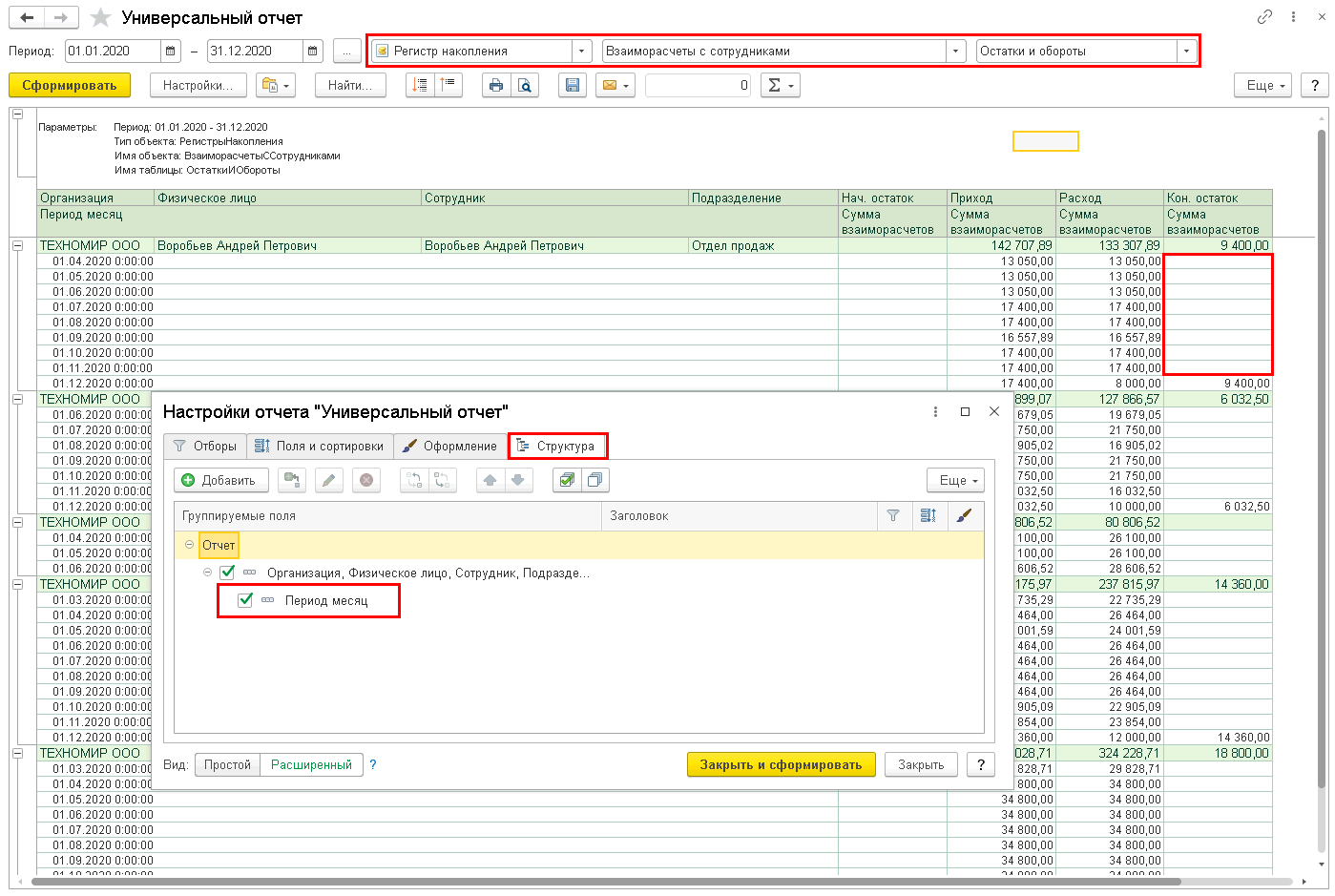Click the print report icon
The image size is (1335, 896).
click(496, 85)
